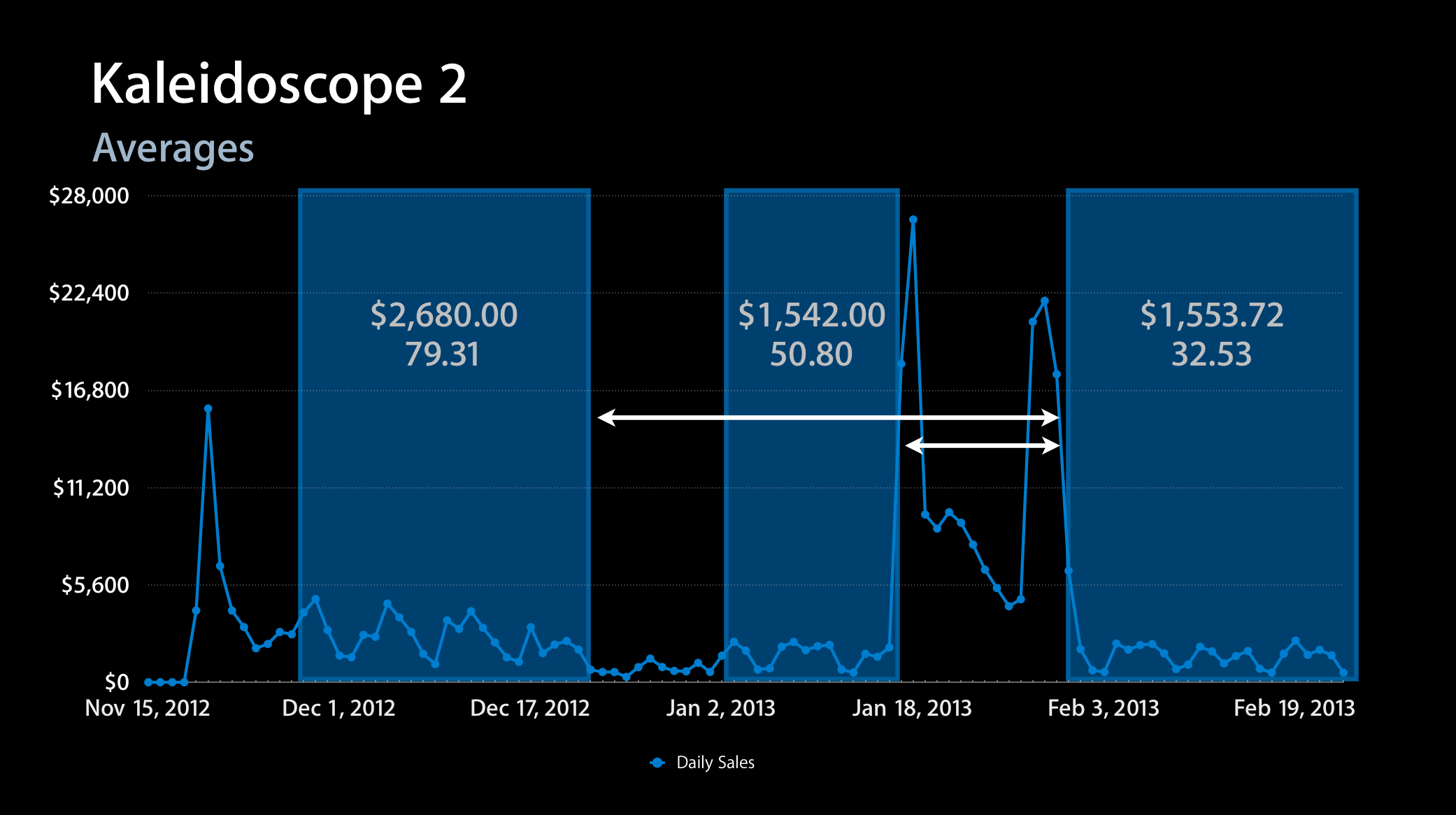Screen dimensions: 1456x815
Task: Select the November launch spike peak data point
Action: click(208, 409)
